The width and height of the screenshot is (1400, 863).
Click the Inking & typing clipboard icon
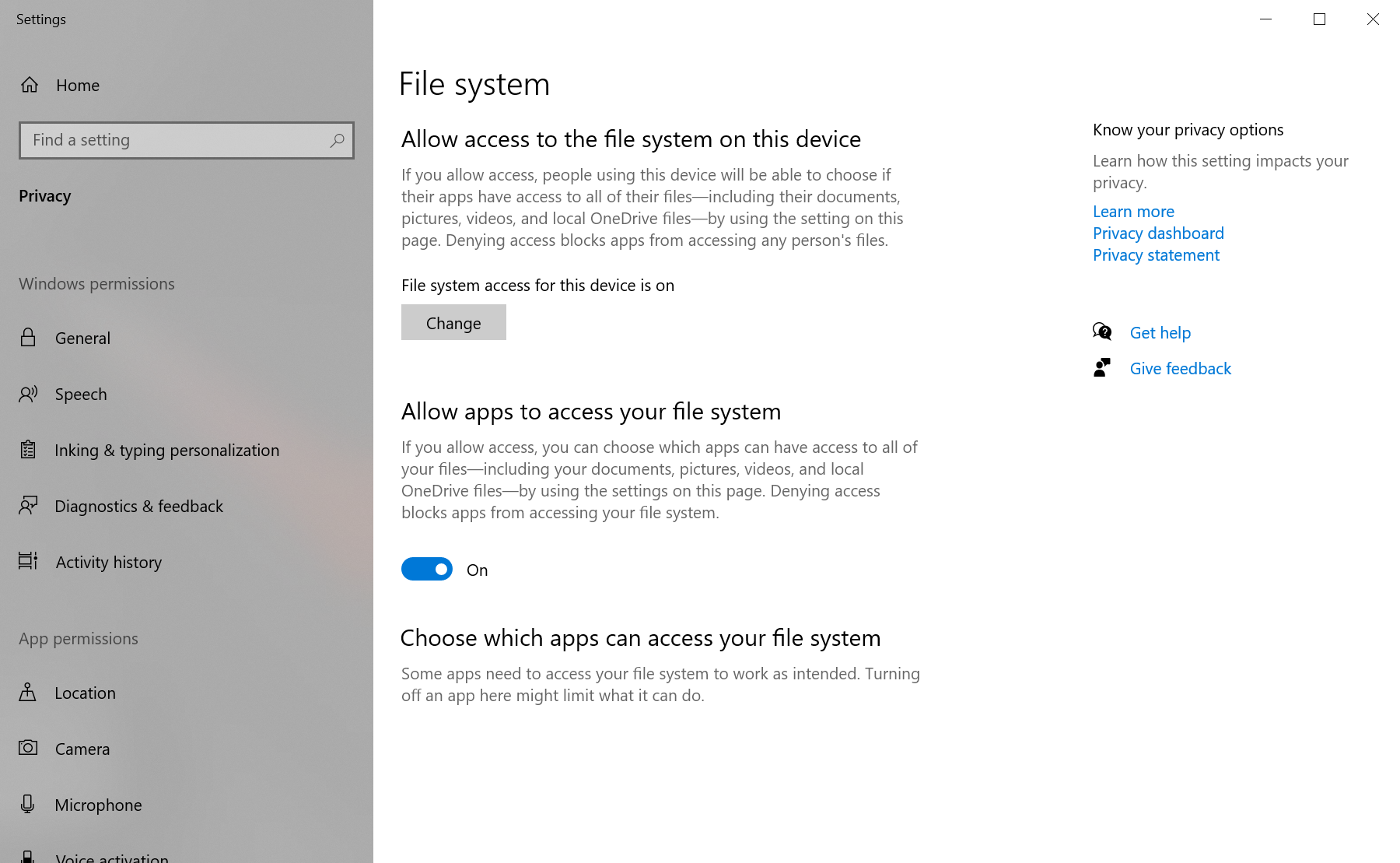coord(28,449)
